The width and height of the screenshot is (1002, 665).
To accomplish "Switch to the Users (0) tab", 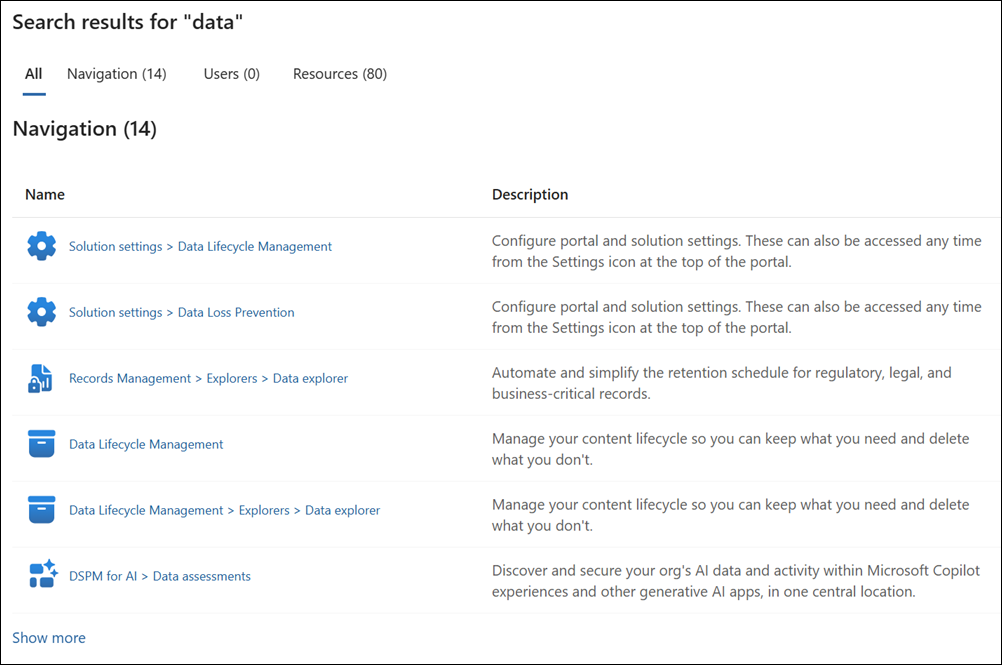I will (x=231, y=73).
